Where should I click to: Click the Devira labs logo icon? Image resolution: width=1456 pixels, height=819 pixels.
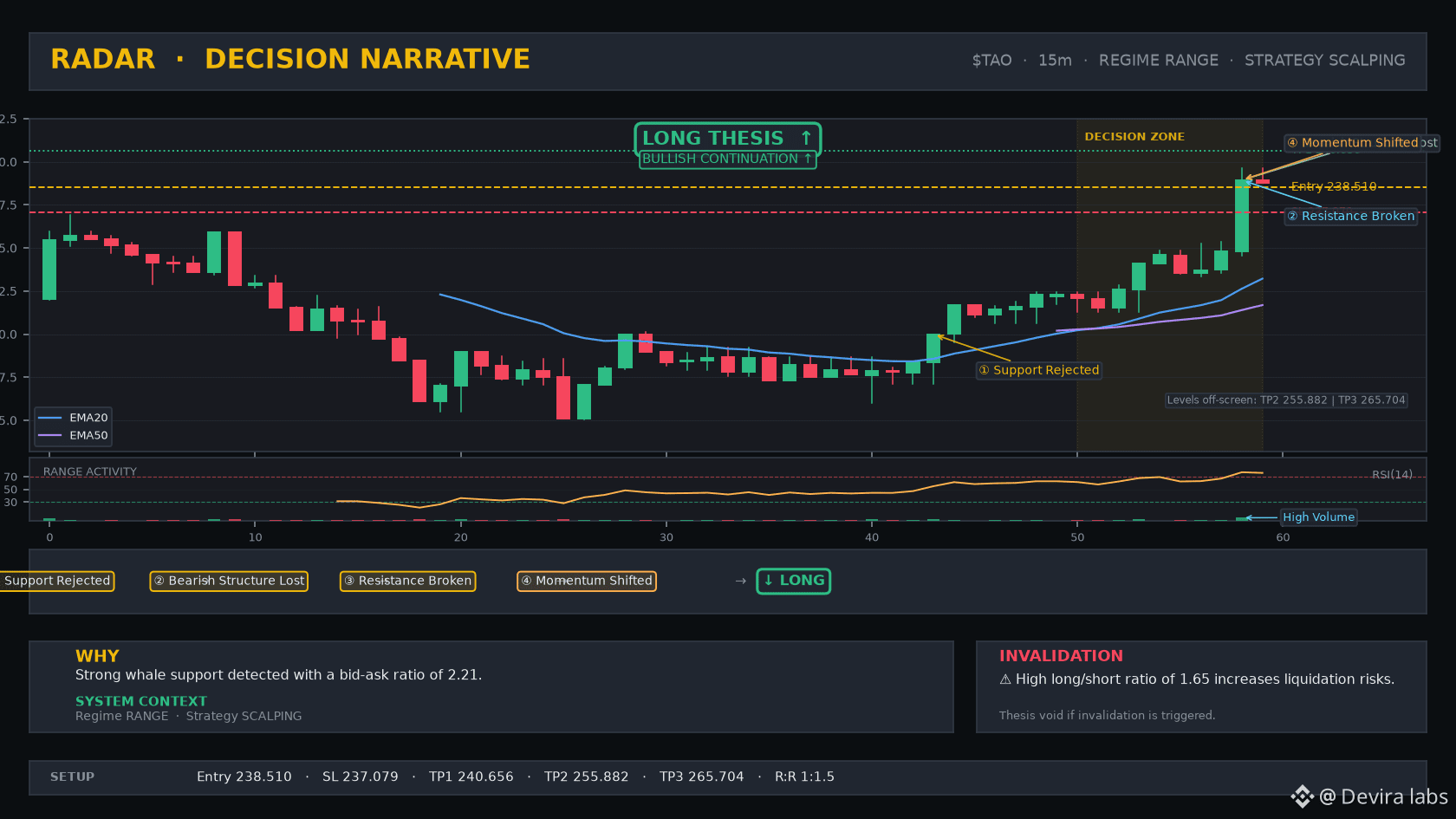[1302, 796]
